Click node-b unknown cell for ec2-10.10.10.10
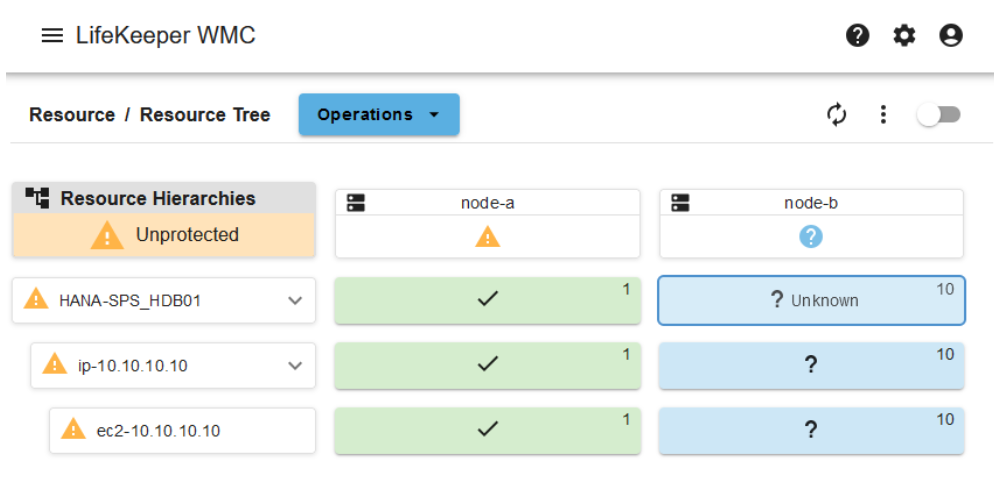This screenshot has height=502, width=994. (x=811, y=431)
